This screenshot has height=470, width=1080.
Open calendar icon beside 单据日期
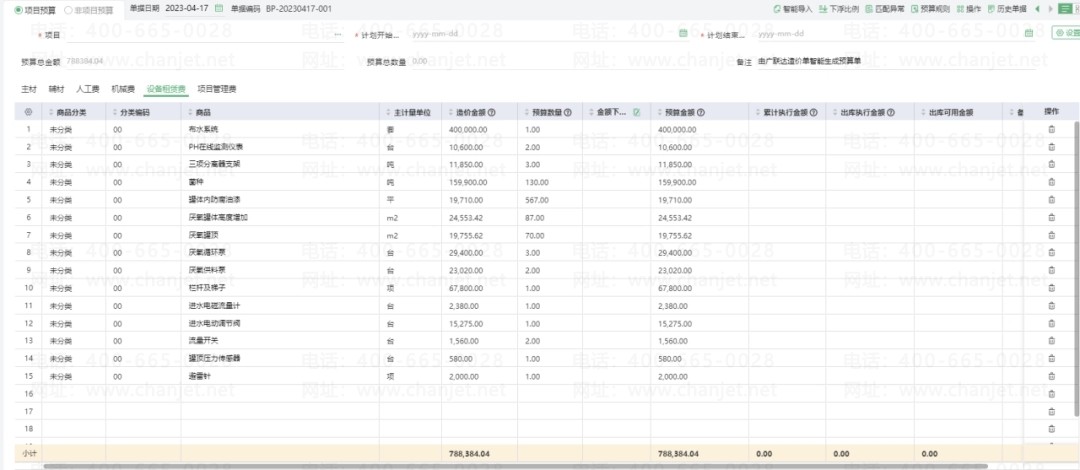(x=219, y=9)
